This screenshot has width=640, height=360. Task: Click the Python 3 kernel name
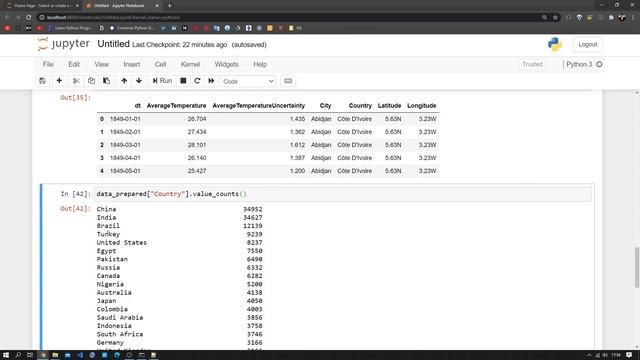coord(579,64)
